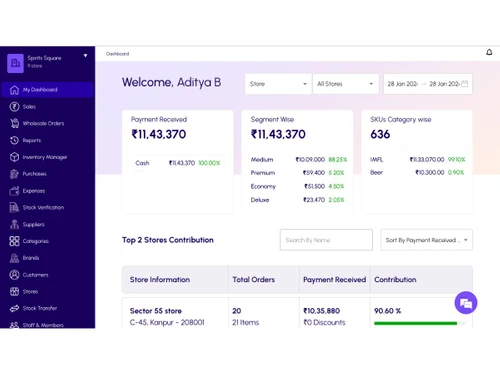Expand the Spirits Square account switcher arrow

pyautogui.click(x=85, y=56)
